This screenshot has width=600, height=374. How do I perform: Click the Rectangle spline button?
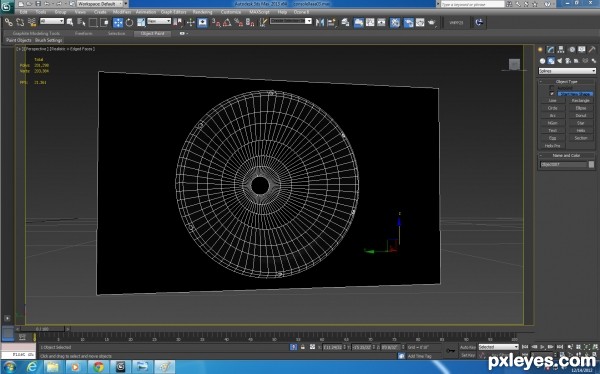pos(580,101)
